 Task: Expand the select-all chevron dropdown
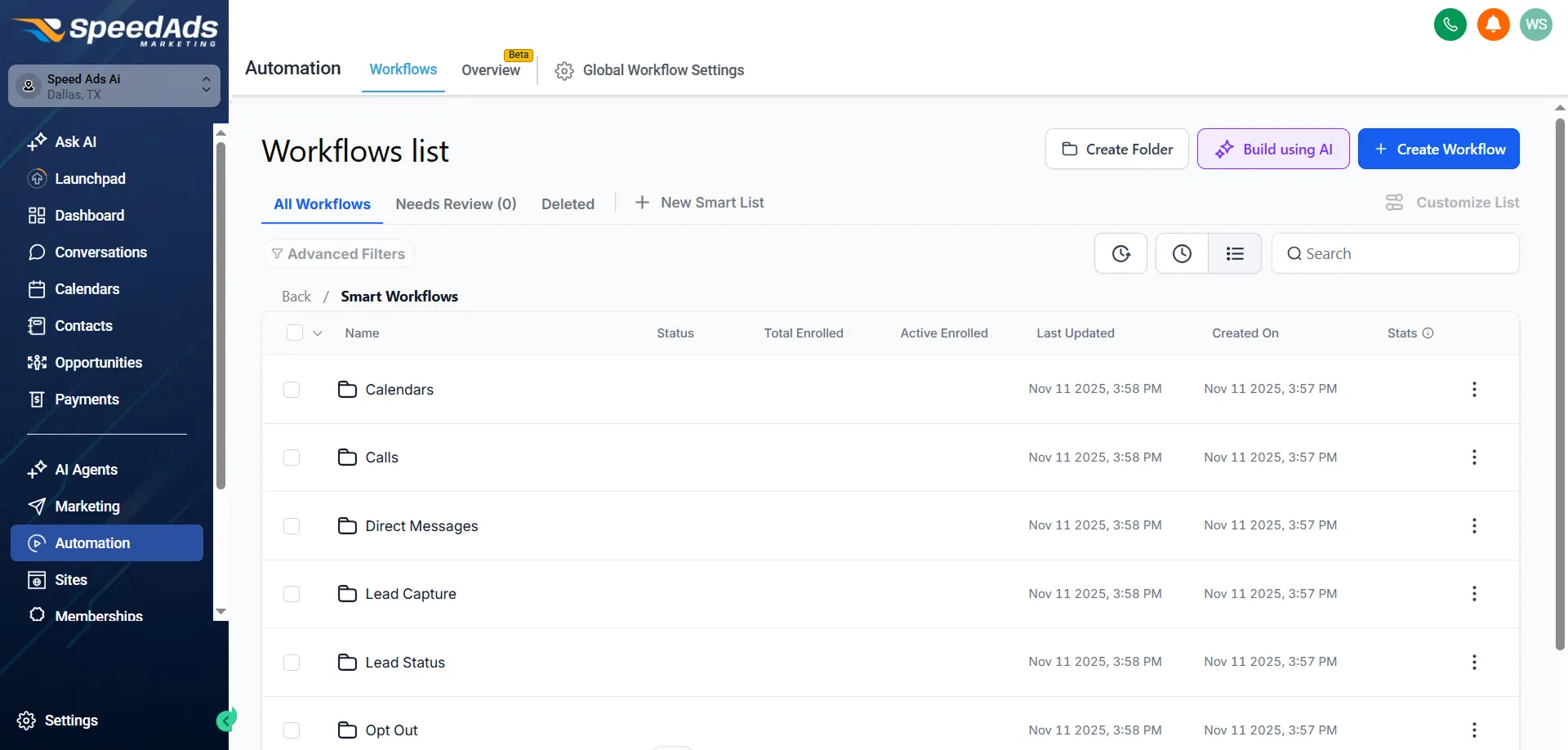(x=318, y=333)
